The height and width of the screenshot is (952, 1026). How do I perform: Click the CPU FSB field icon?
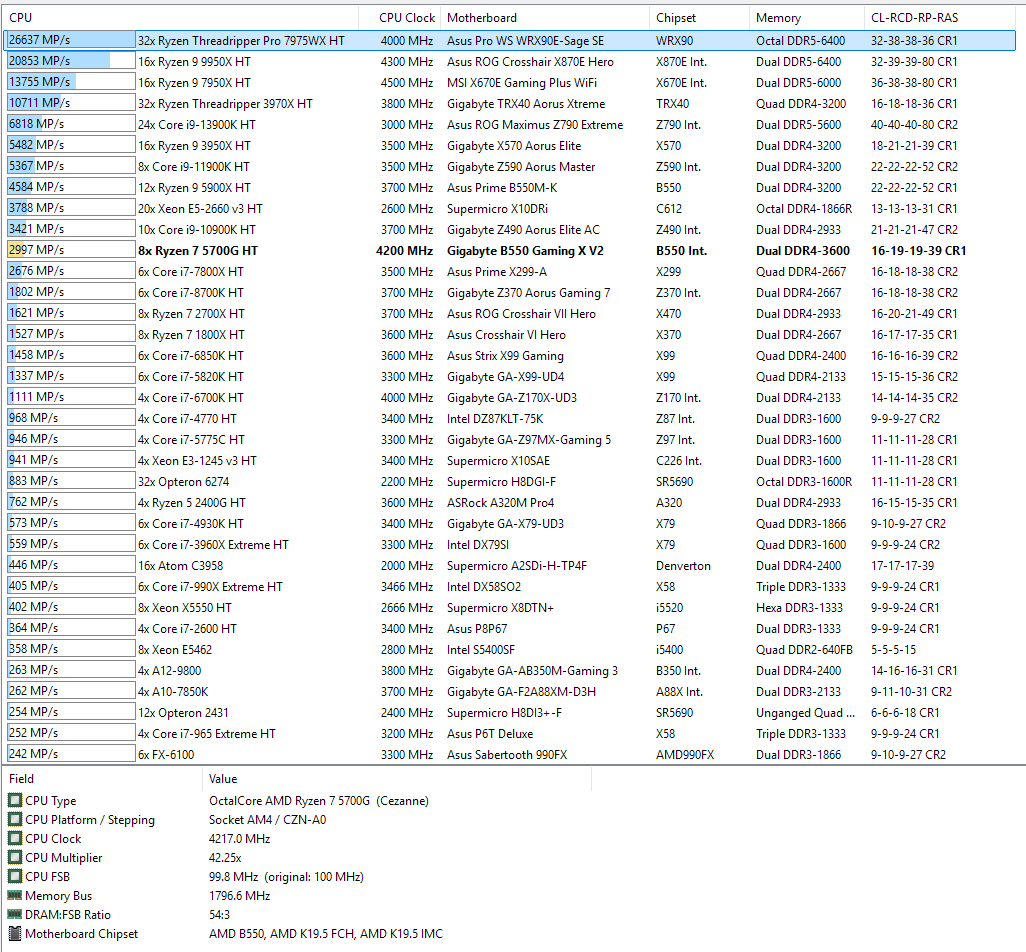coord(14,876)
